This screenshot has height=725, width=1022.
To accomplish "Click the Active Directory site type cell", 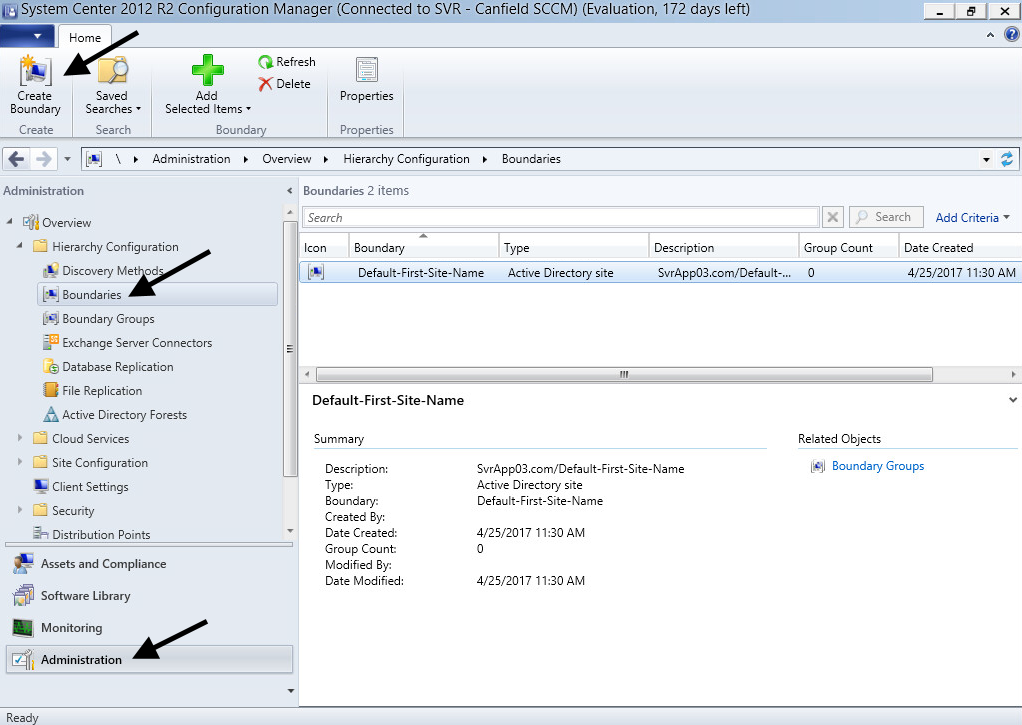I will pyautogui.click(x=561, y=273).
